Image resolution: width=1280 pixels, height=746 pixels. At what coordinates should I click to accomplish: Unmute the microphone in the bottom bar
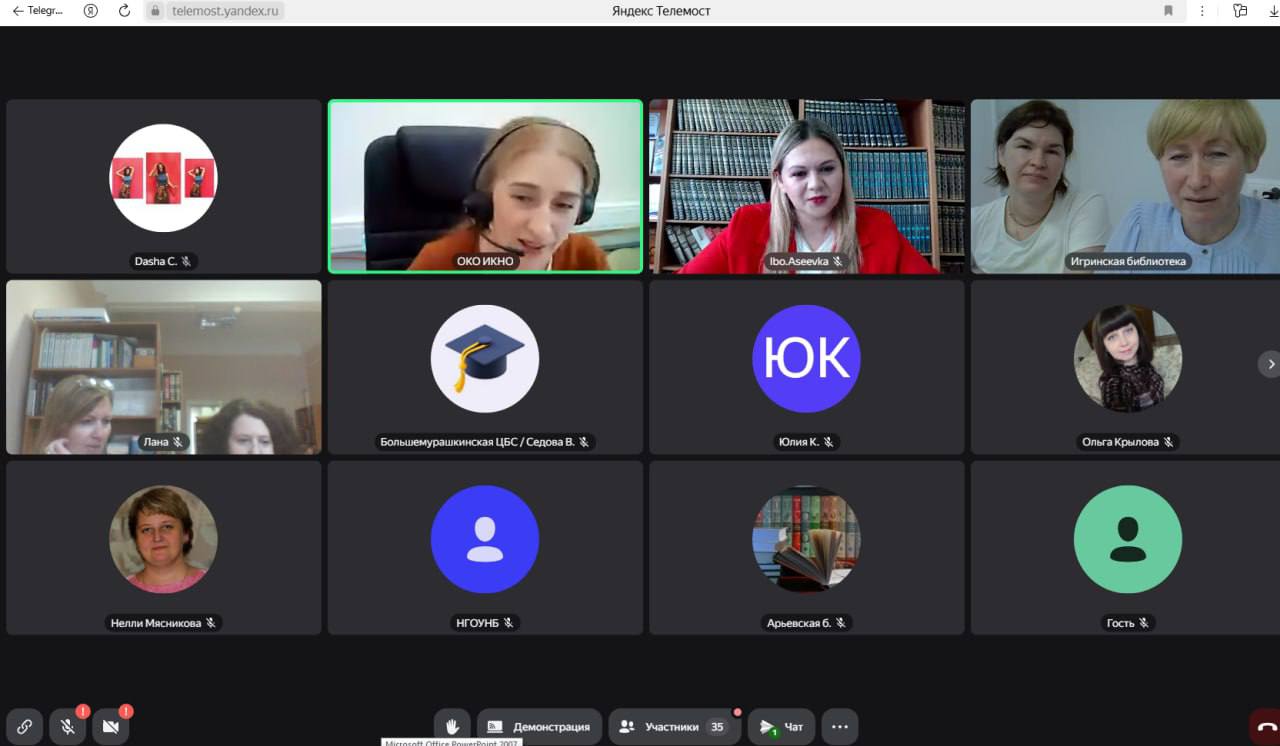coord(68,727)
